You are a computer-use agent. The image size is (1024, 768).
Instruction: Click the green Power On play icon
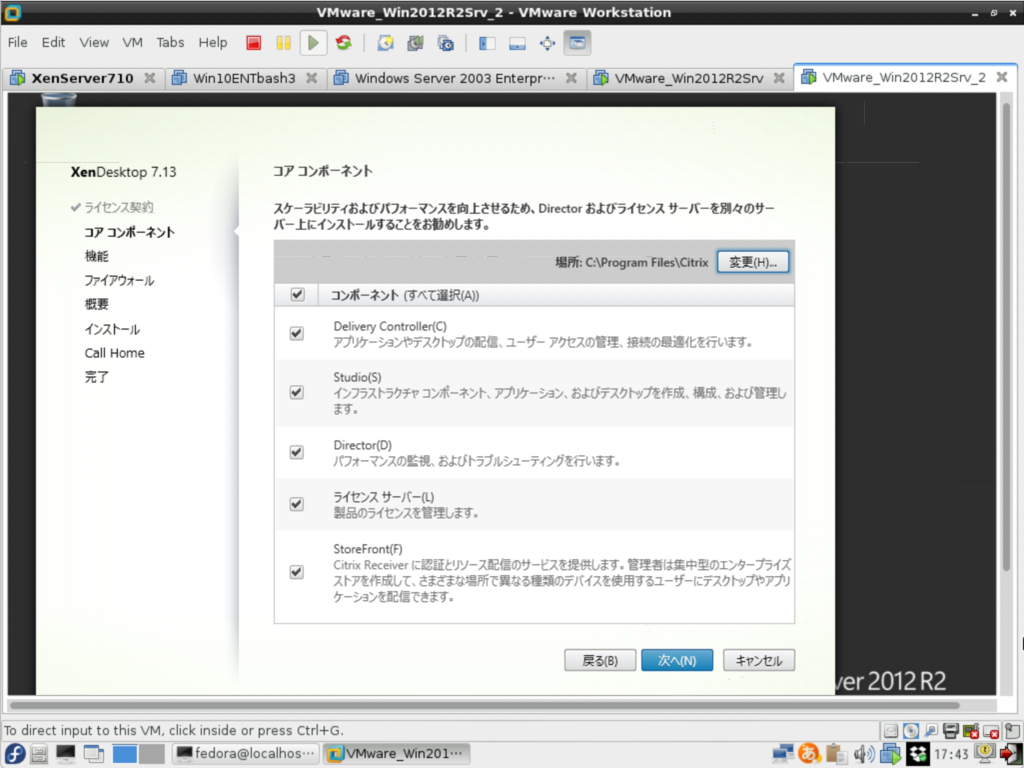click(x=313, y=43)
